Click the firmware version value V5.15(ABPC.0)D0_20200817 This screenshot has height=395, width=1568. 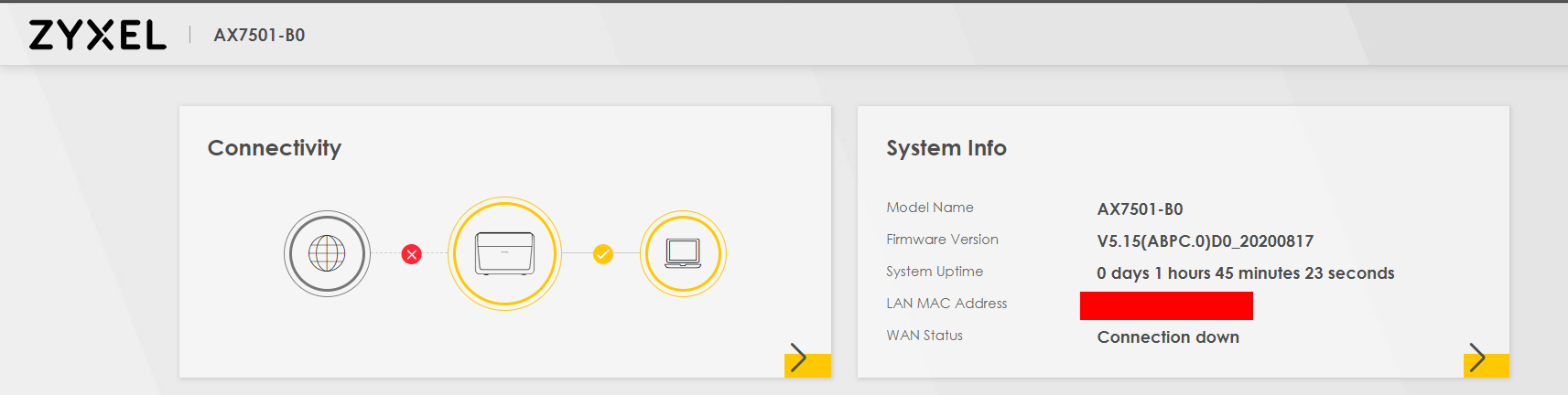coord(1205,241)
